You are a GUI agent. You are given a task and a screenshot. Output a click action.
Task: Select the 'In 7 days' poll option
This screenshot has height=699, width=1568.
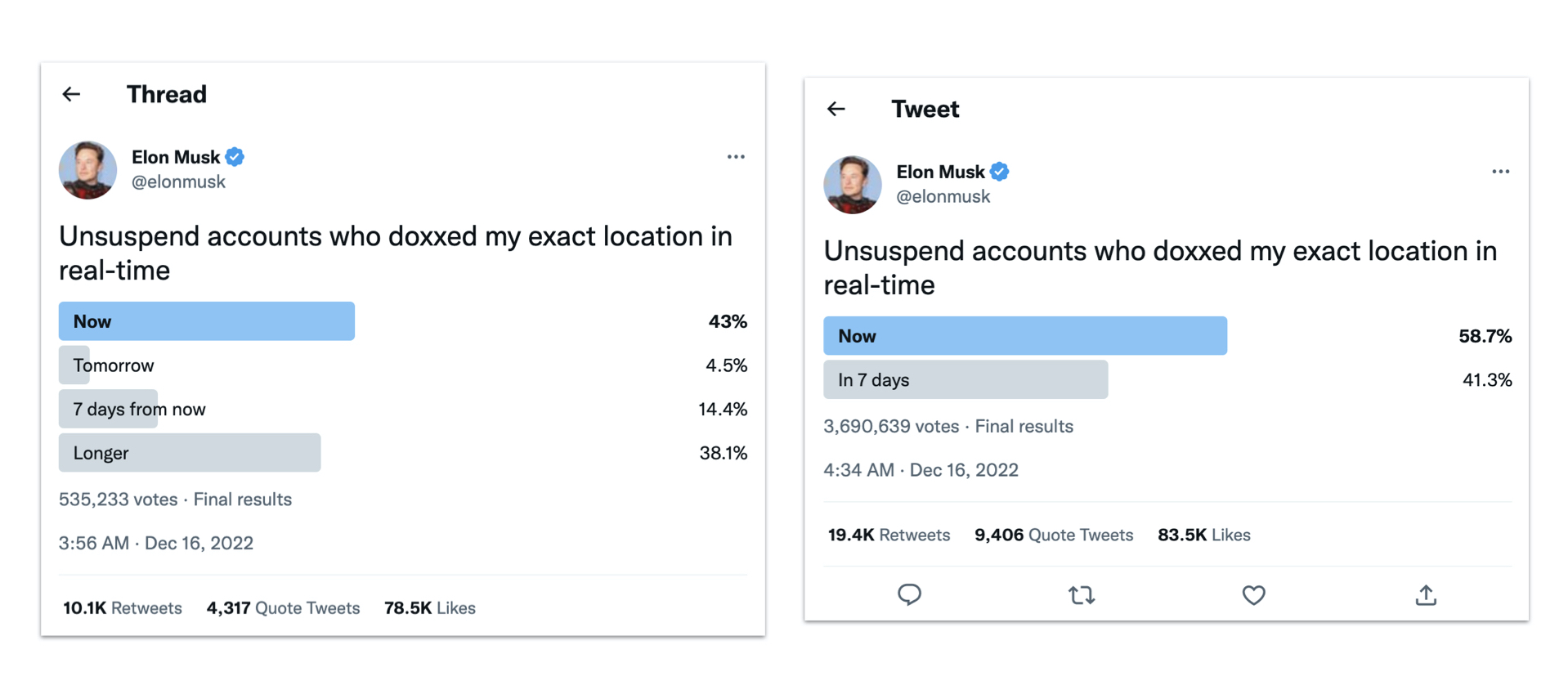[965, 379]
